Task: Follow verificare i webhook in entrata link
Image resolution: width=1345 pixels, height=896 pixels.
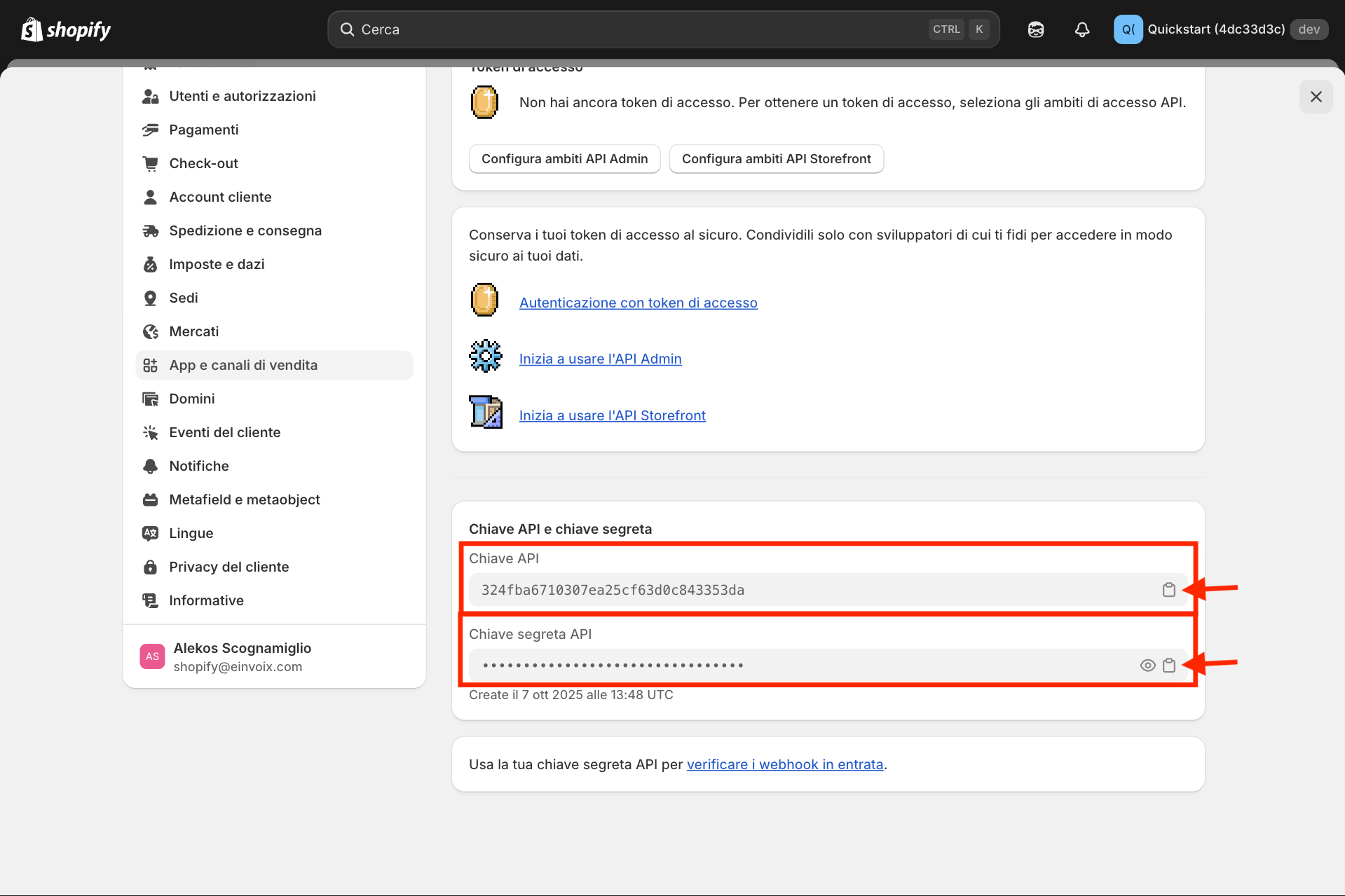Action: click(784, 764)
